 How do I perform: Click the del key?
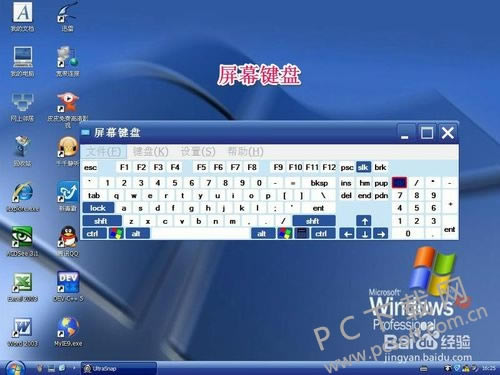(347, 196)
